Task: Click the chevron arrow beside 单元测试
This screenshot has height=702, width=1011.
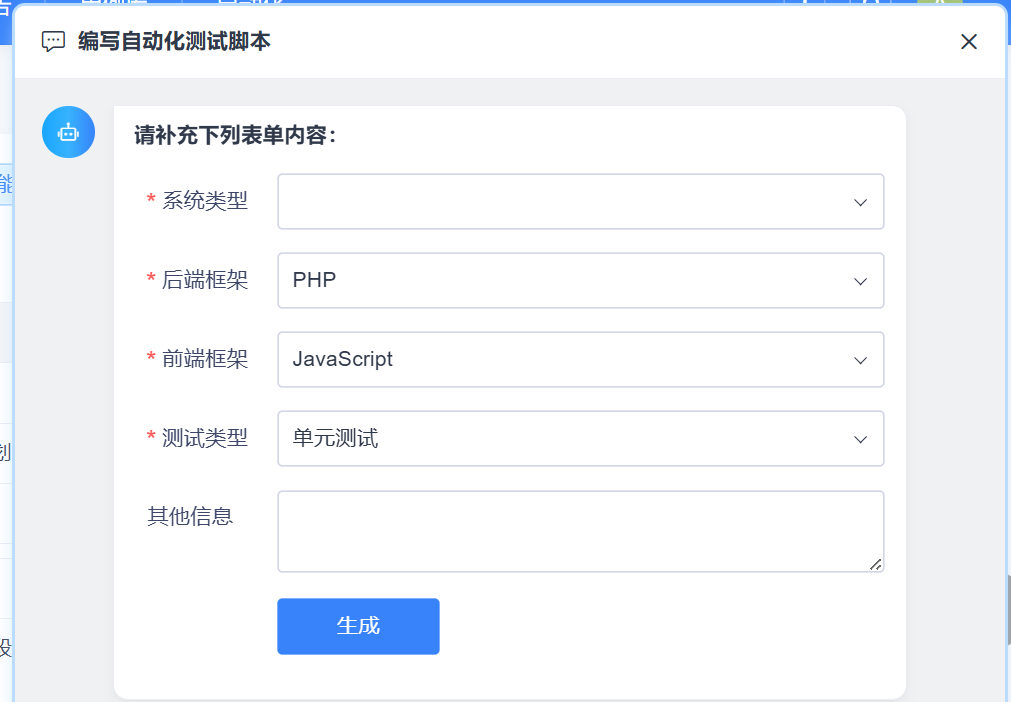Action: [x=860, y=439]
